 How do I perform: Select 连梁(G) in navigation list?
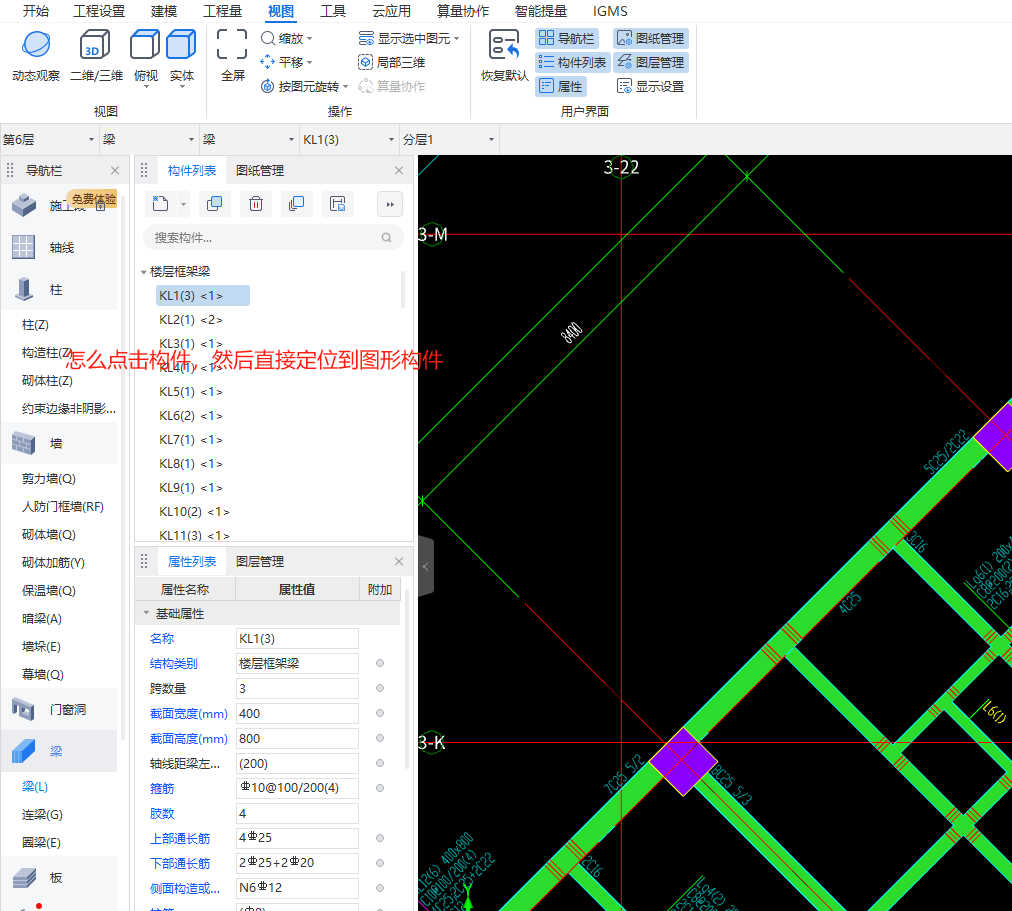coord(42,815)
